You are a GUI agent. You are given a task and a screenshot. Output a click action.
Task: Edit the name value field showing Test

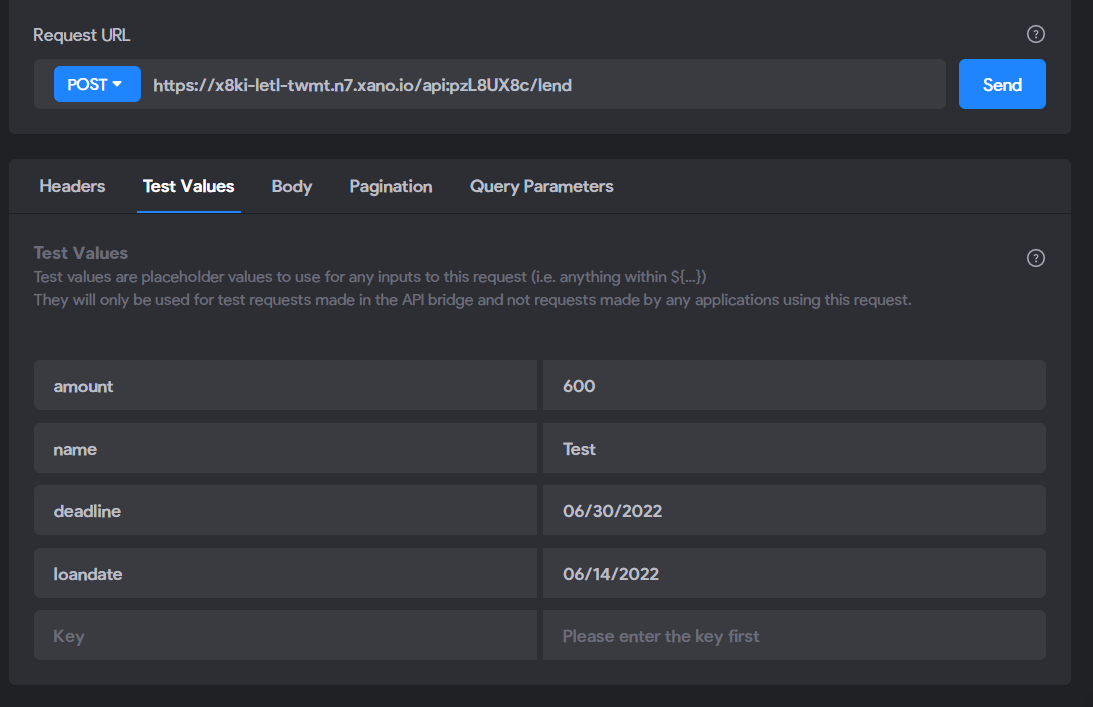click(794, 448)
